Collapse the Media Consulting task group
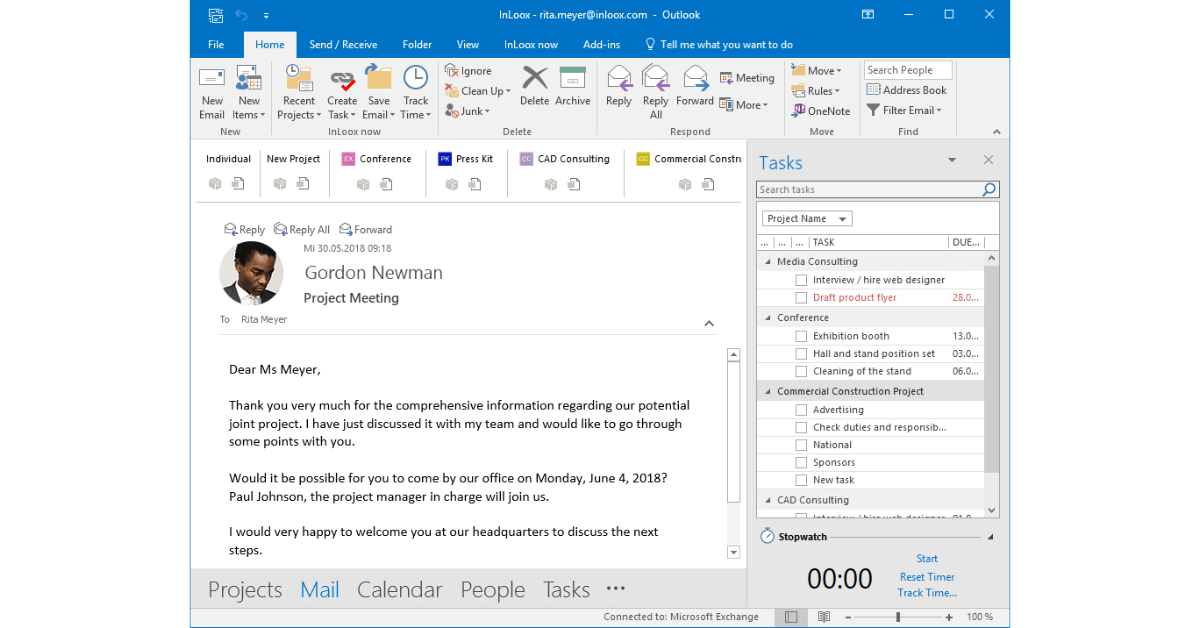 tap(767, 262)
